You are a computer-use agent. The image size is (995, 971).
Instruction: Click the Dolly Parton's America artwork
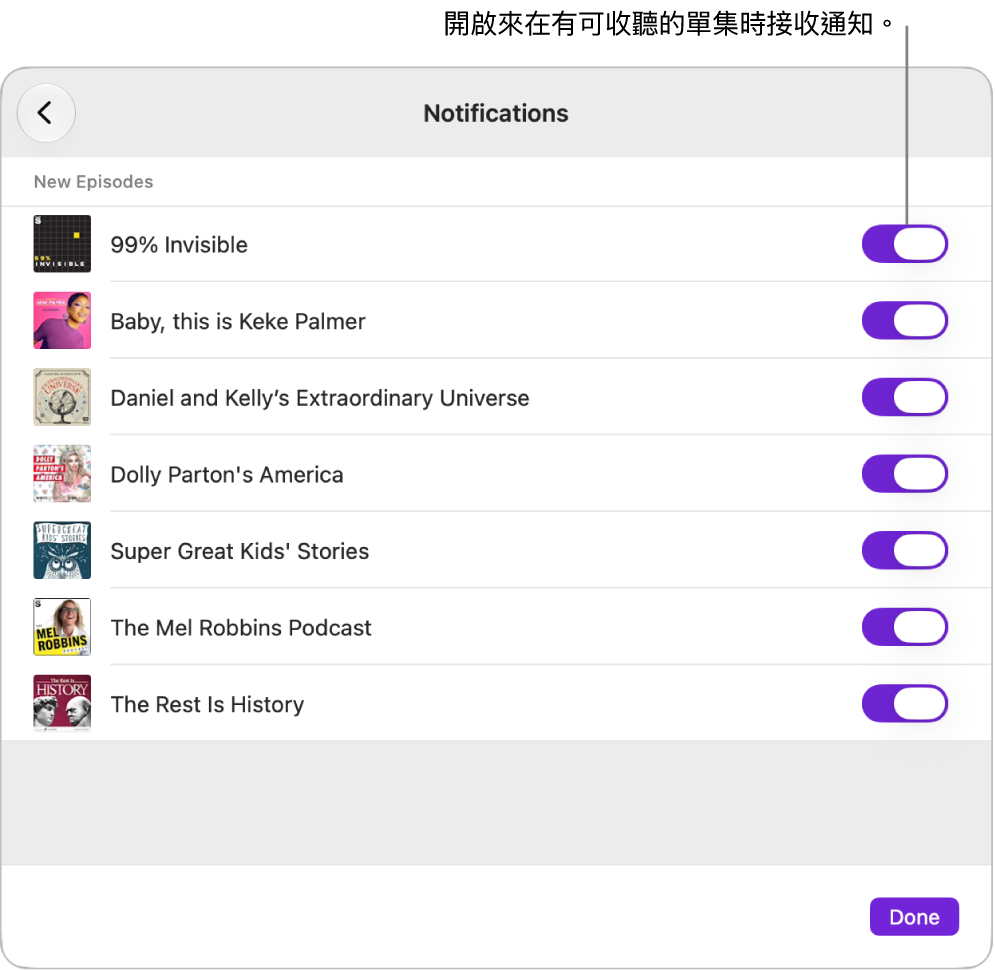(62, 473)
